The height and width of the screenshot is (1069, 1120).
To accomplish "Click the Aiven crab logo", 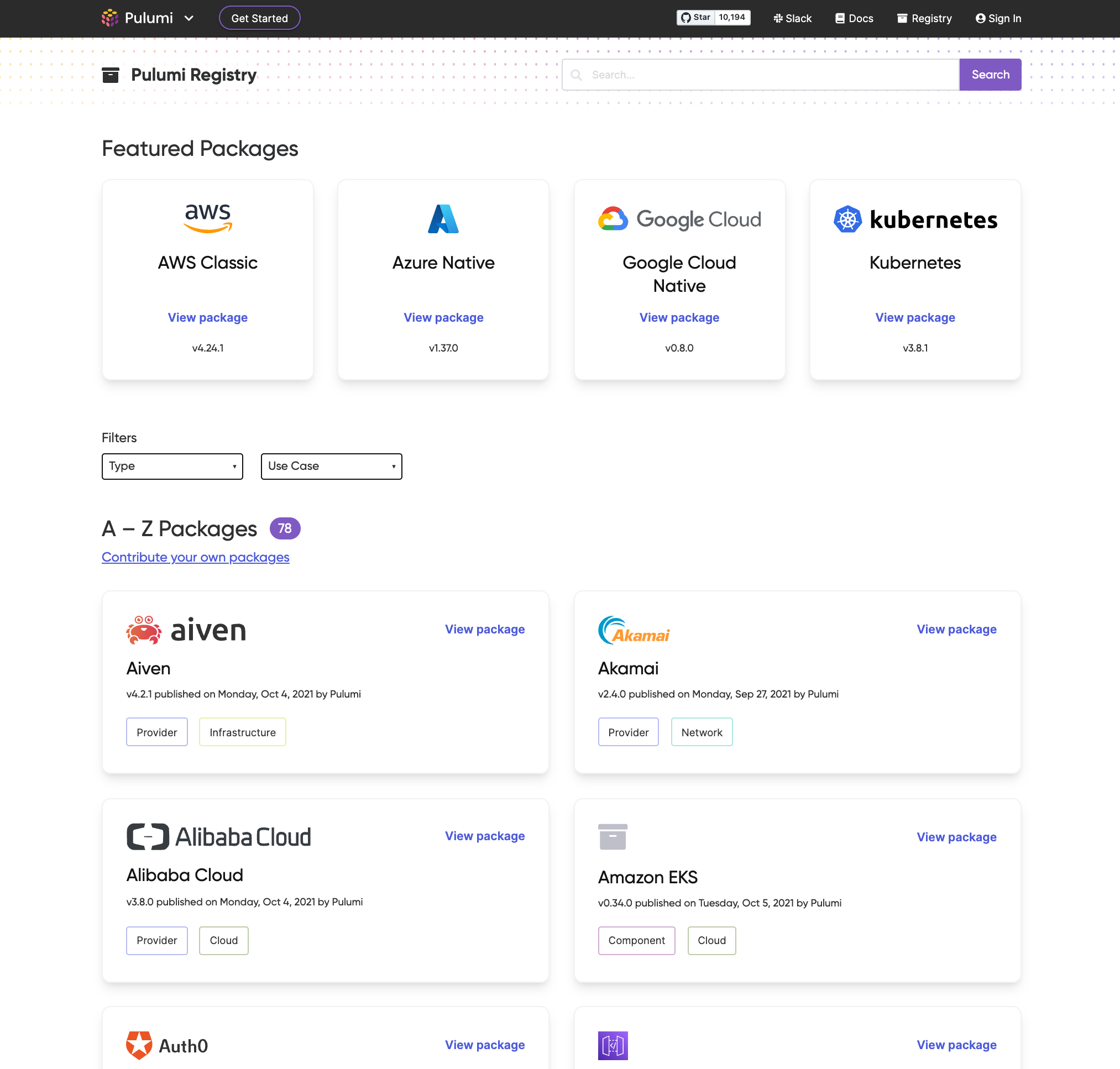I will pyautogui.click(x=144, y=630).
